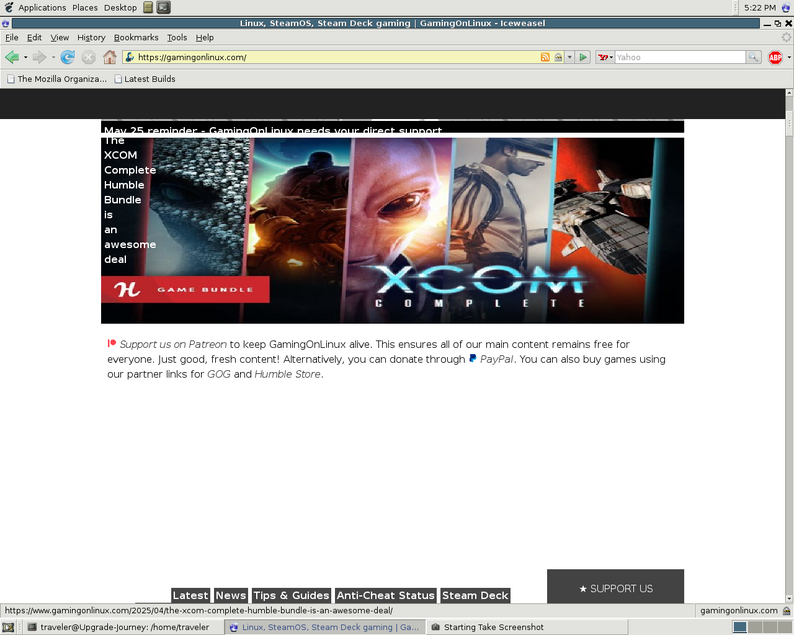Follow the PayPal donation link
Viewport: 794px width, 635px height.
pos(496,359)
